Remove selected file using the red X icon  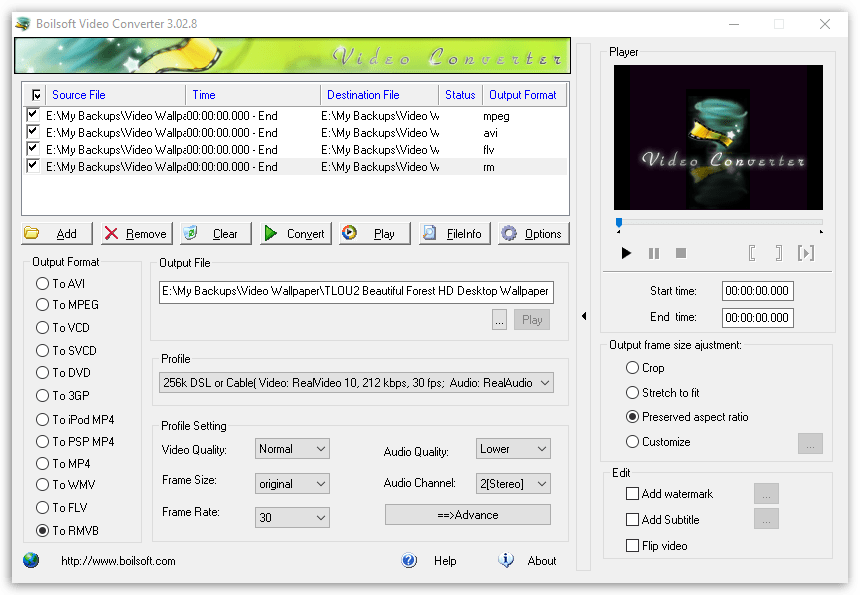coord(109,233)
